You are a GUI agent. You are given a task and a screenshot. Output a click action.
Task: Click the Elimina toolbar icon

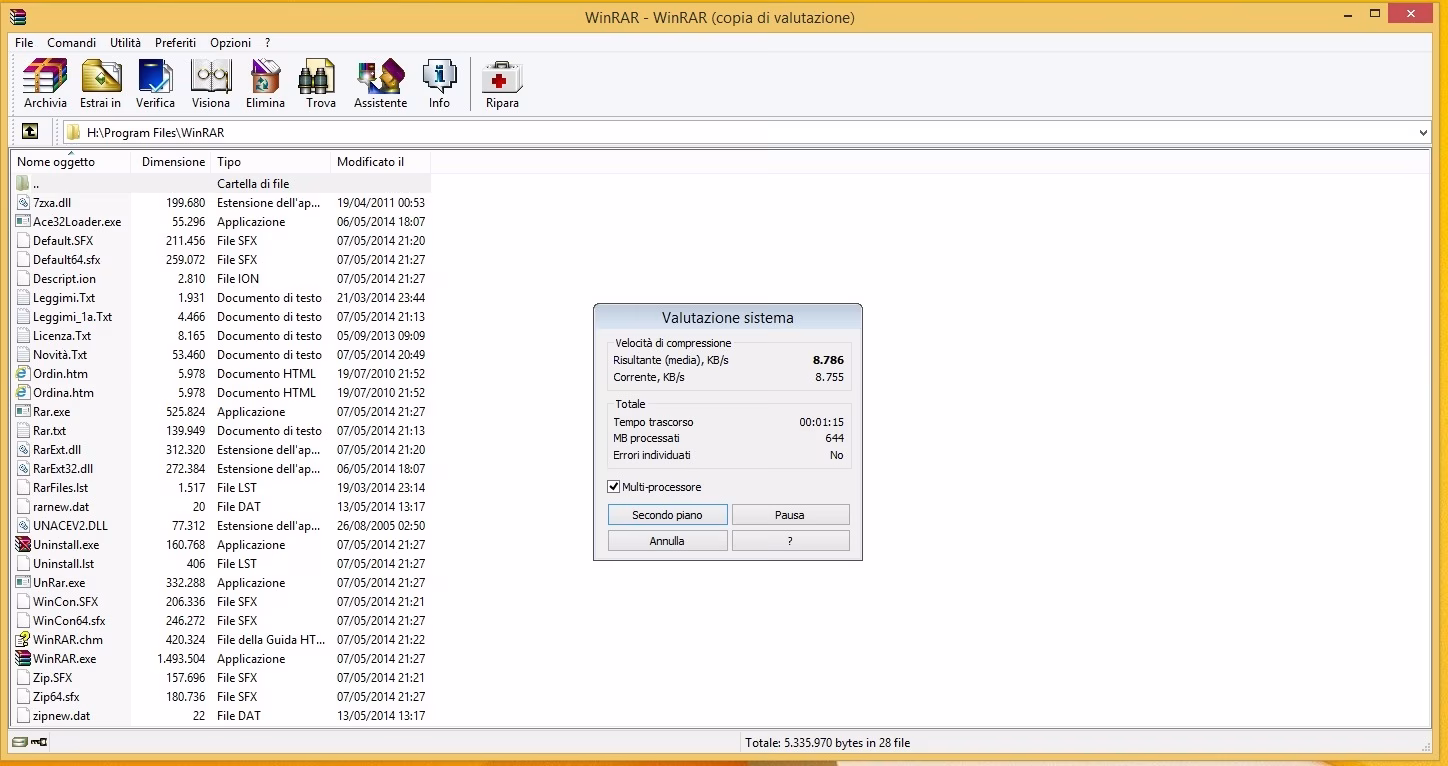[x=265, y=84]
